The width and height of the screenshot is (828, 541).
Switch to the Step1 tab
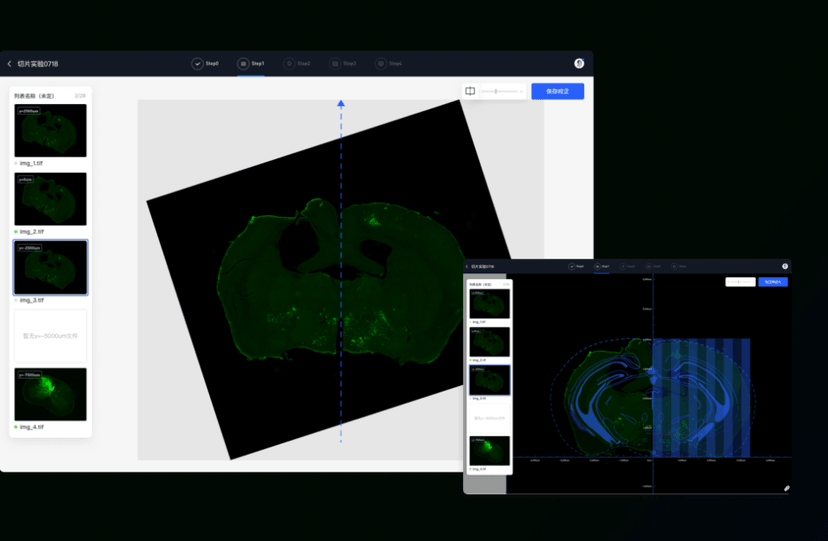[251, 64]
